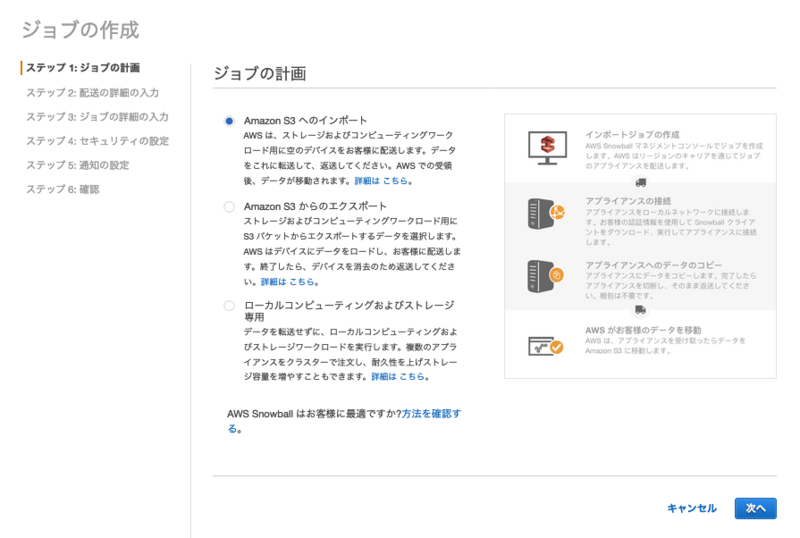The height and width of the screenshot is (538, 800).
Task: Go to ステップ 2: 配送の詳細の入力
Action: pyautogui.click(x=92, y=92)
